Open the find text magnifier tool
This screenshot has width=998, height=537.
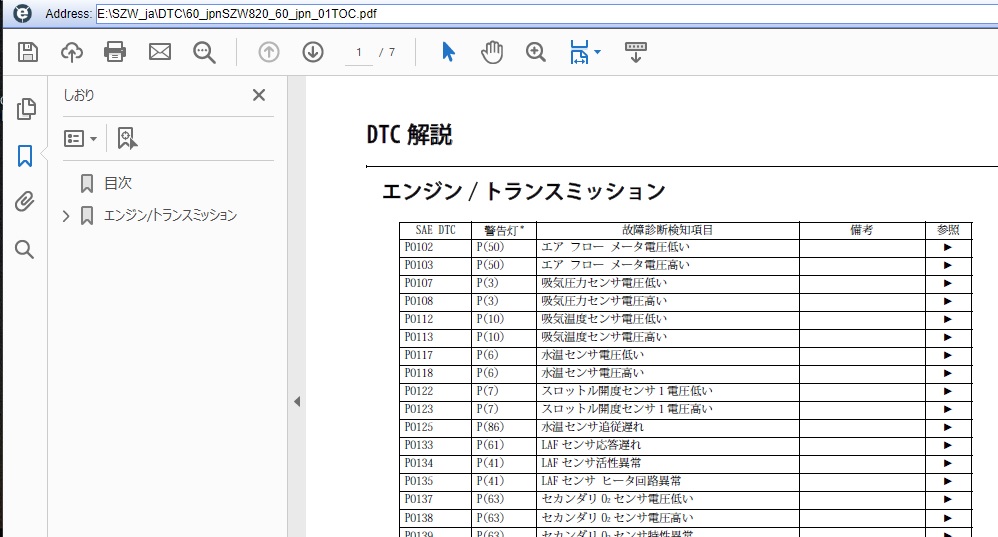point(204,52)
